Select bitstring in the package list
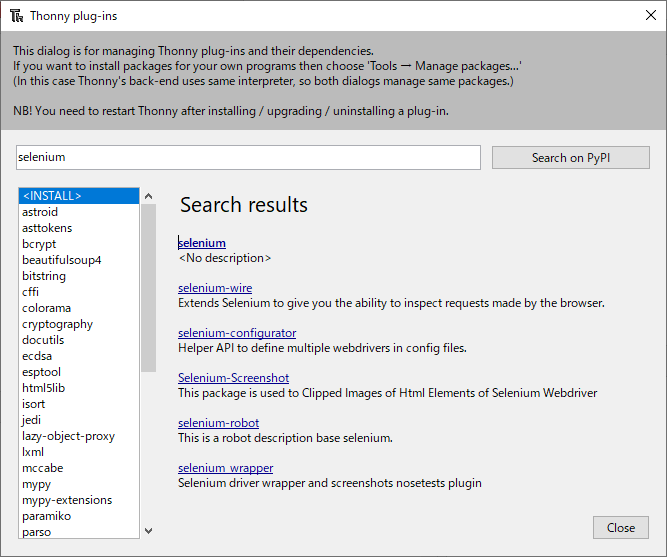This screenshot has height=557, width=667. tap(79, 276)
